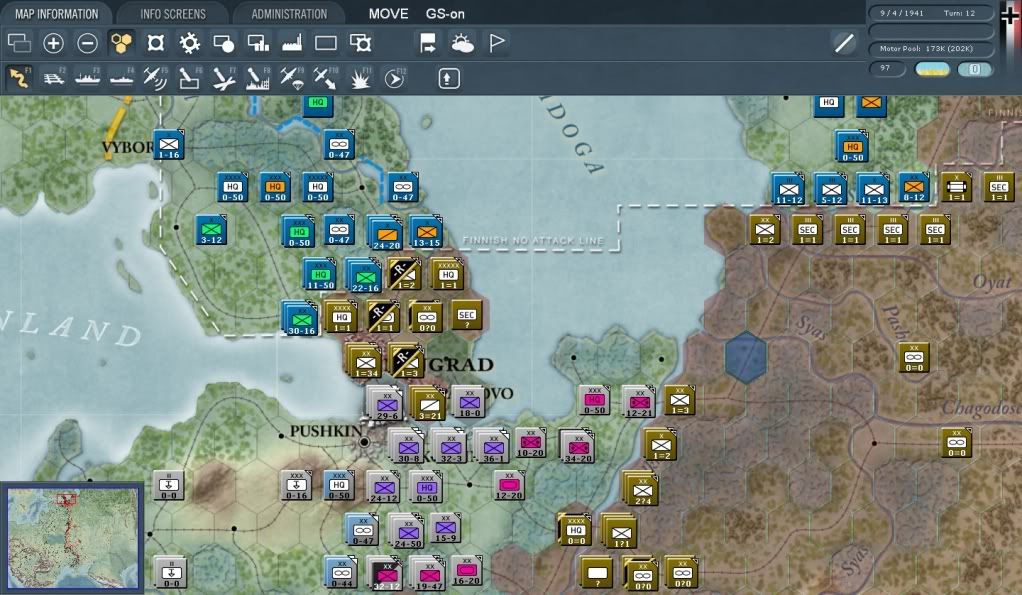Click the light blue 0 indicator pill
This screenshot has height=595, width=1022.
click(974, 69)
